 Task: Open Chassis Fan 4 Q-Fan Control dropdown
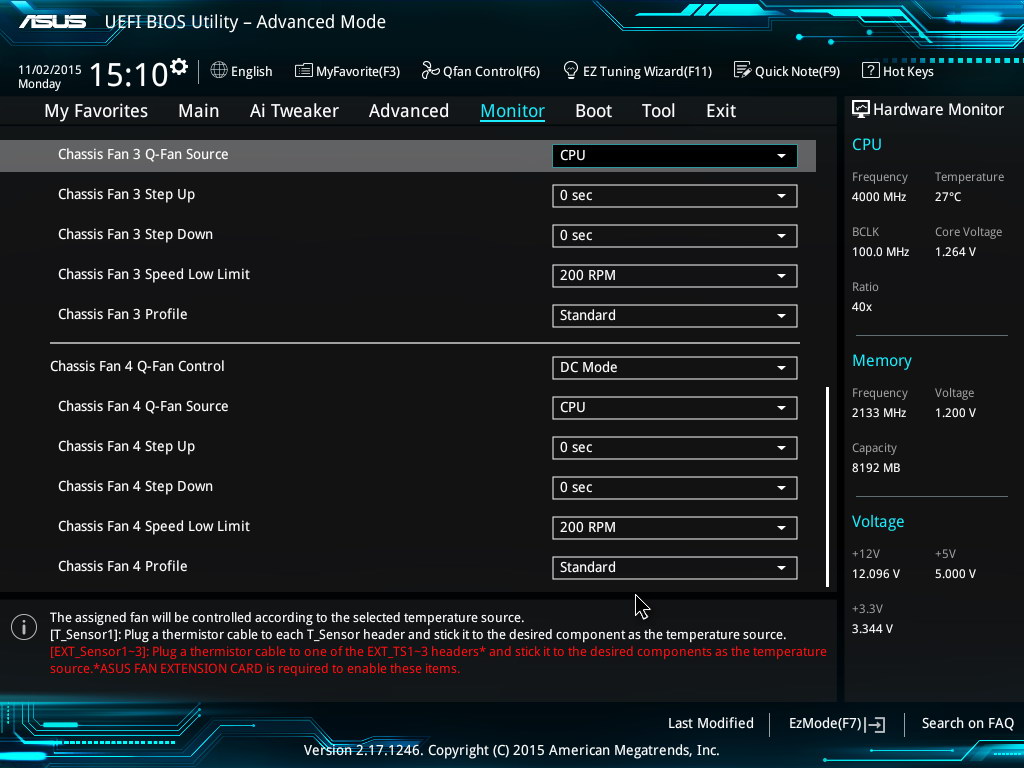[x=674, y=367]
